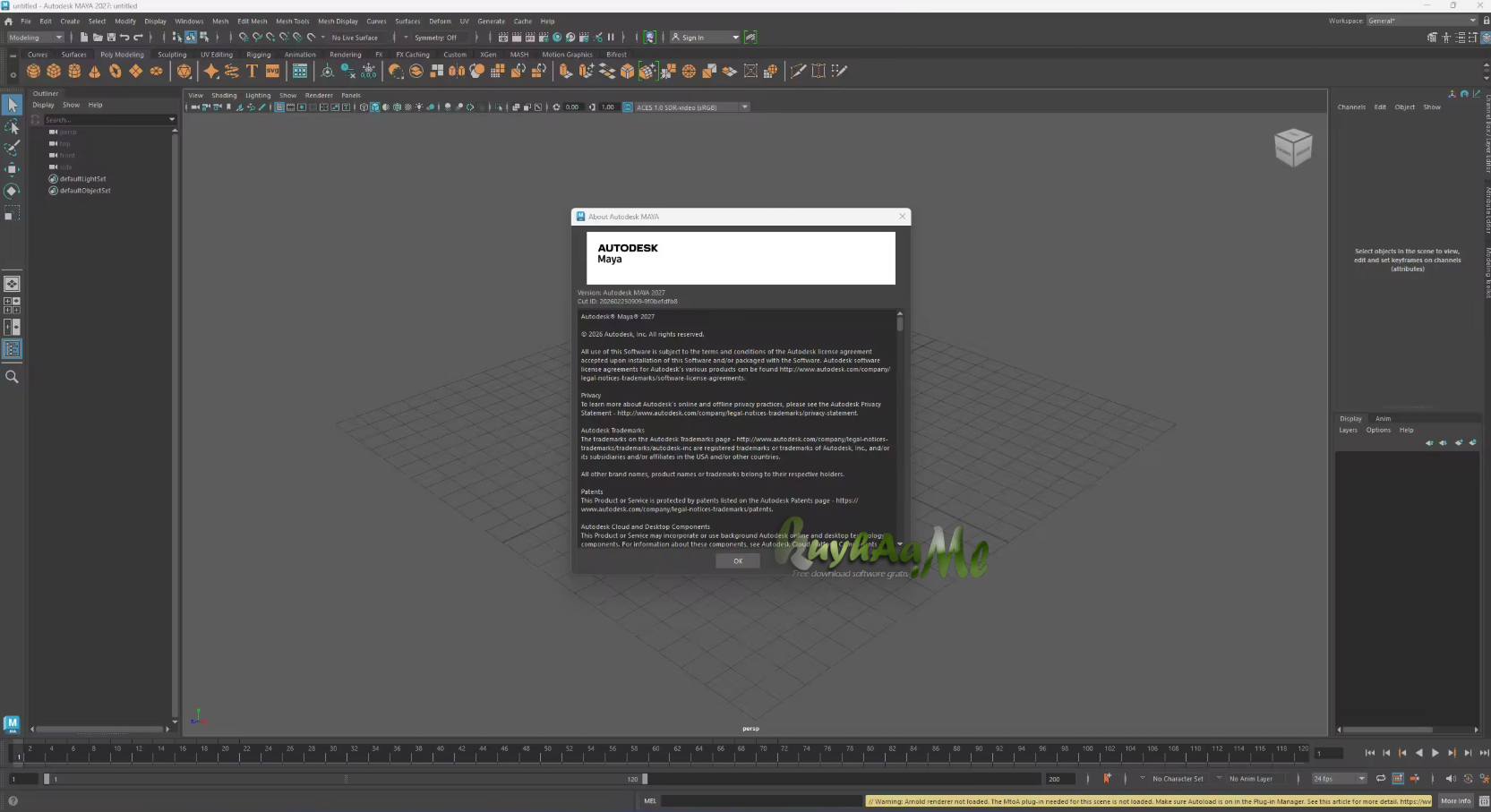Toggle the Outliner panel layout button
The image size is (1491, 812).
coord(12,349)
